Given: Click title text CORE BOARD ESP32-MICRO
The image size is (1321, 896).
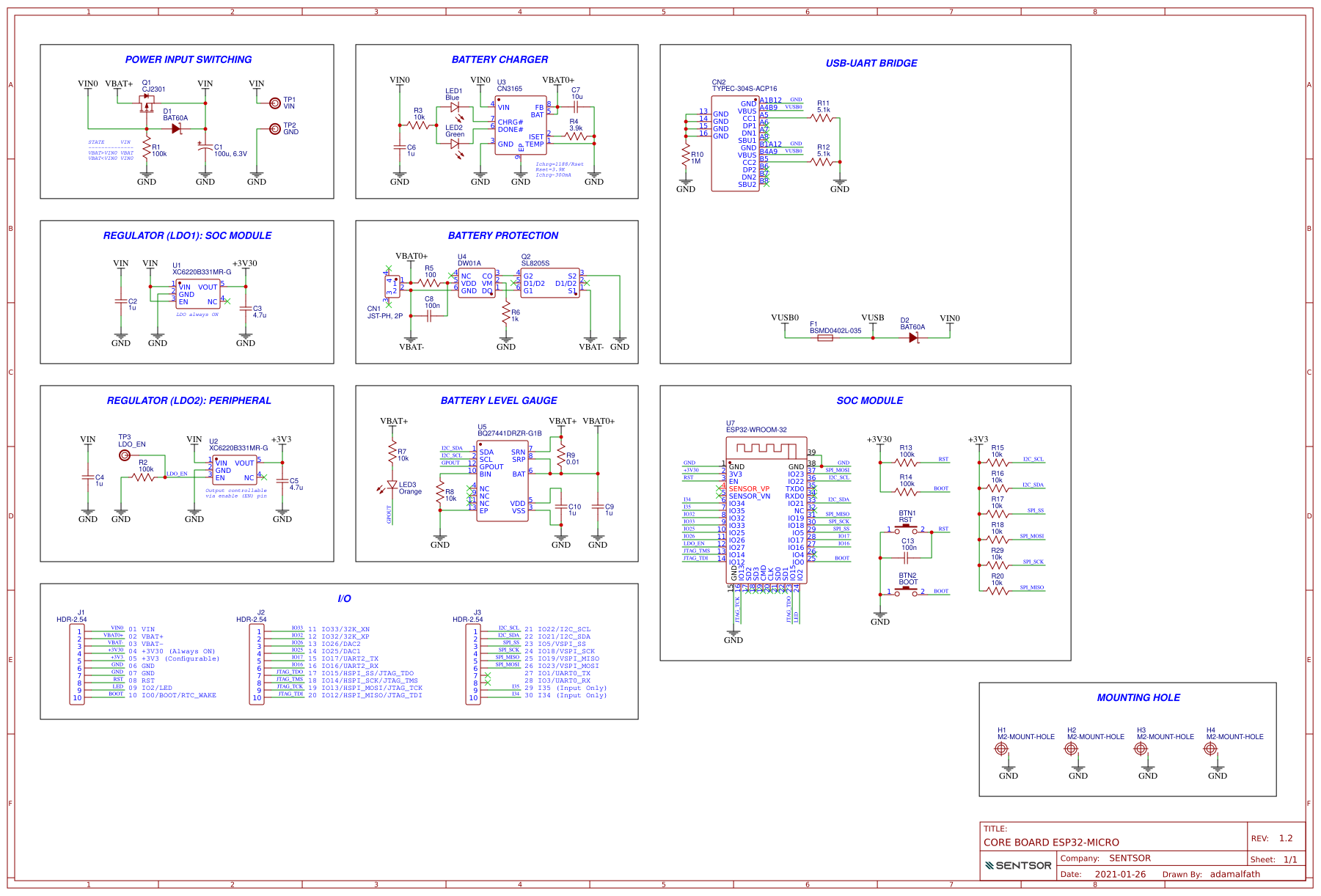Looking at the screenshot, I should pos(1050,842).
